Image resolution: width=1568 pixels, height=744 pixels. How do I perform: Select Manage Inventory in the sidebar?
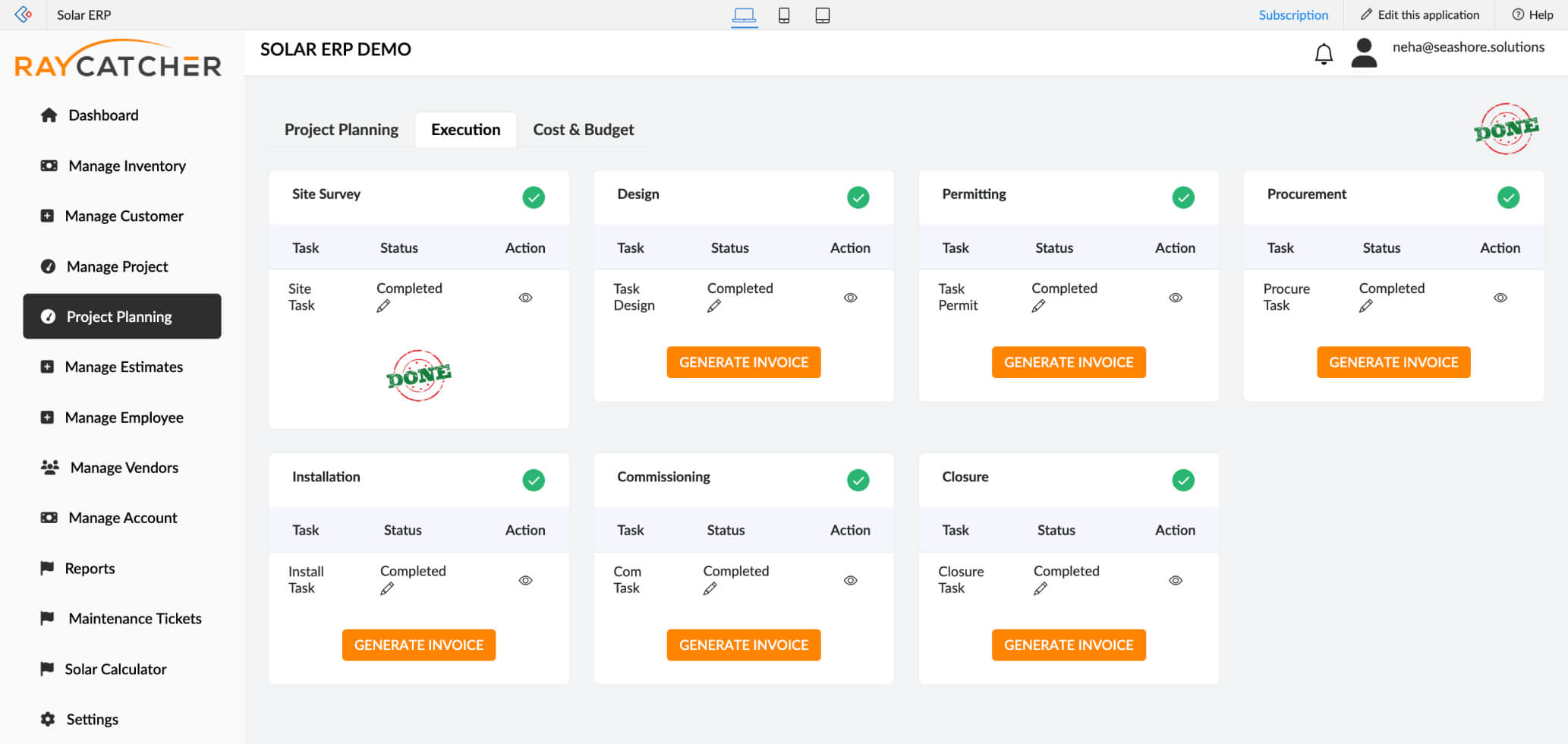pos(127,166)
